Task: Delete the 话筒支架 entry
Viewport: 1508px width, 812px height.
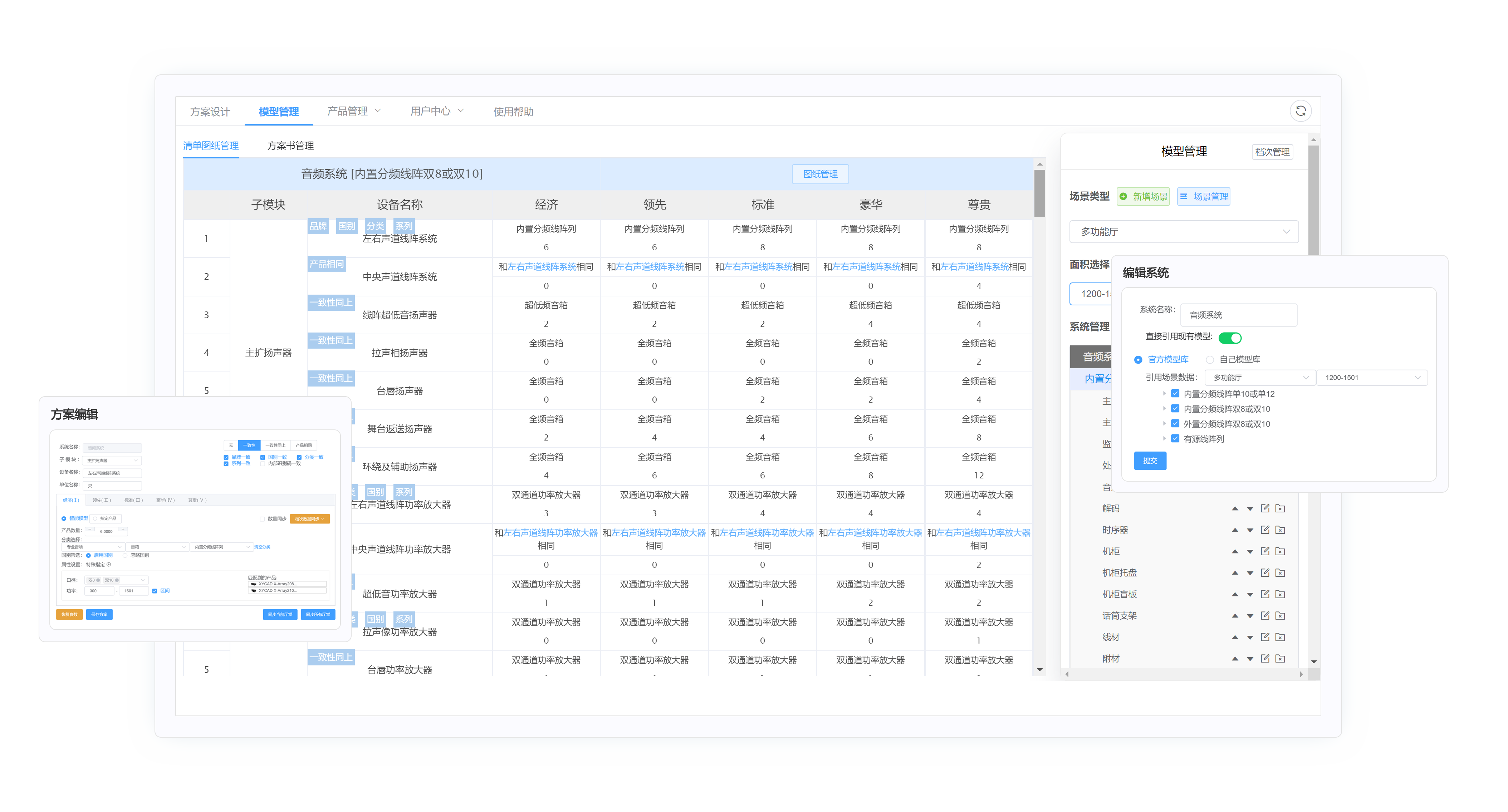Action: click(x=1280, y=615)
